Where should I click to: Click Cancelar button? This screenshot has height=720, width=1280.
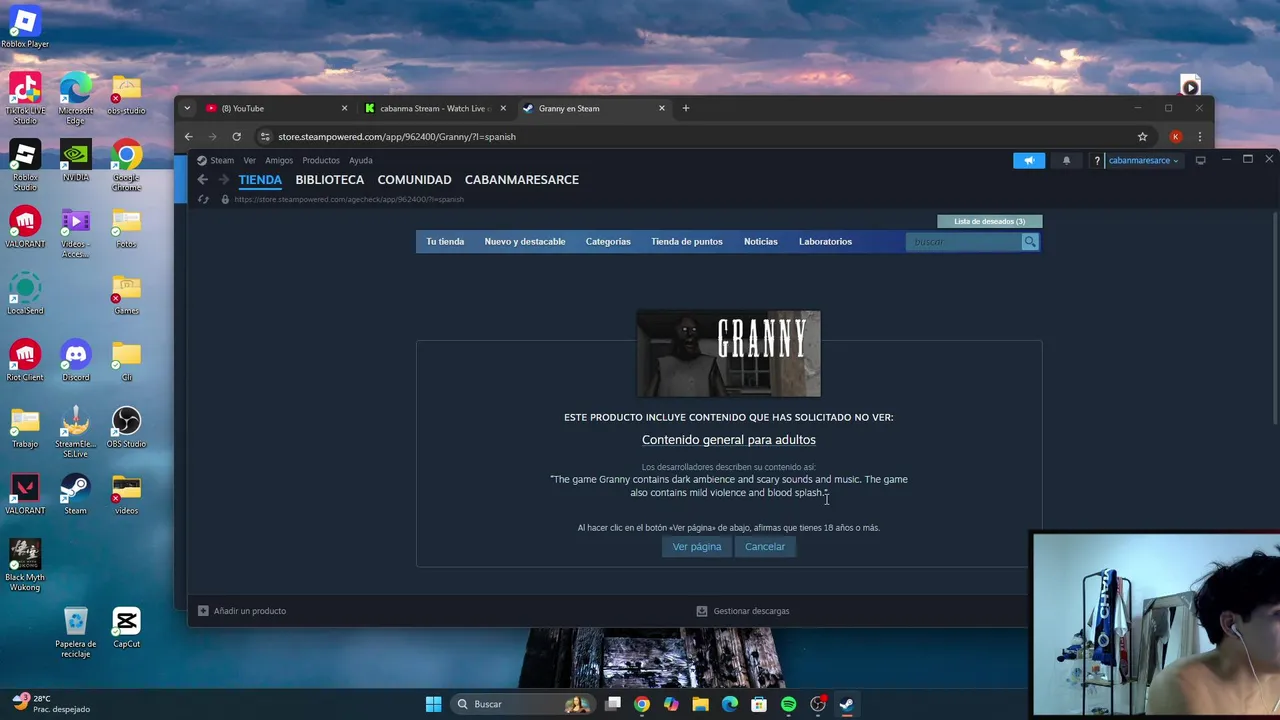[765, 547]
